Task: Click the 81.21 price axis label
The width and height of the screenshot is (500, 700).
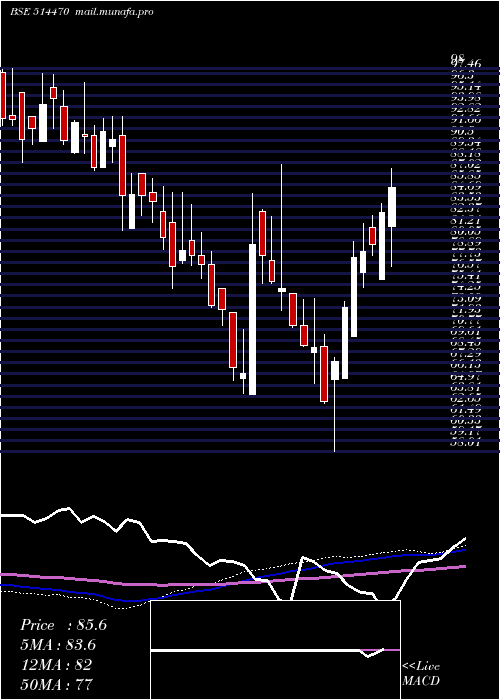Action: [465, 220]
